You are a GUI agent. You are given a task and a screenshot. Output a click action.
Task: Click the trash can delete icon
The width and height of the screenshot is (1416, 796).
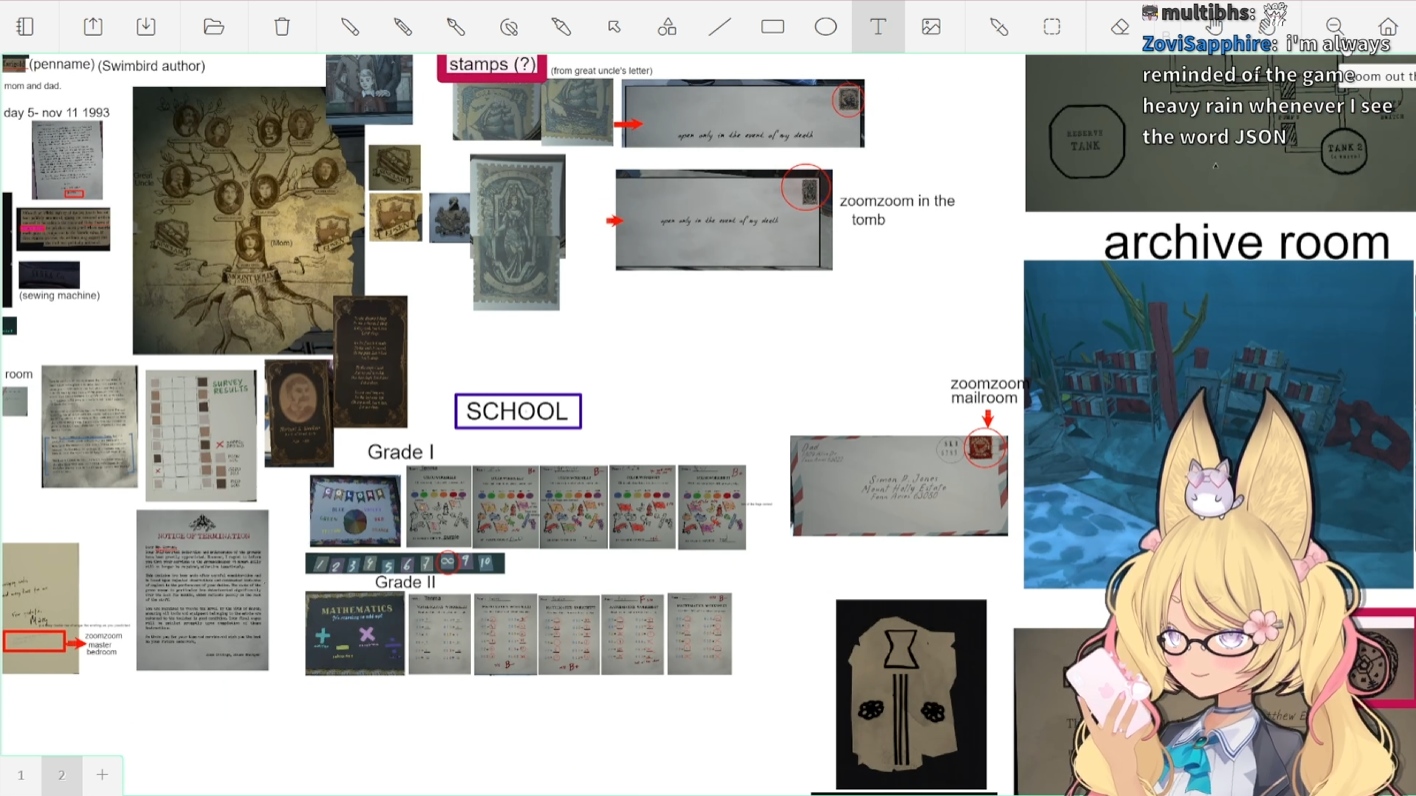coord(282,27)
